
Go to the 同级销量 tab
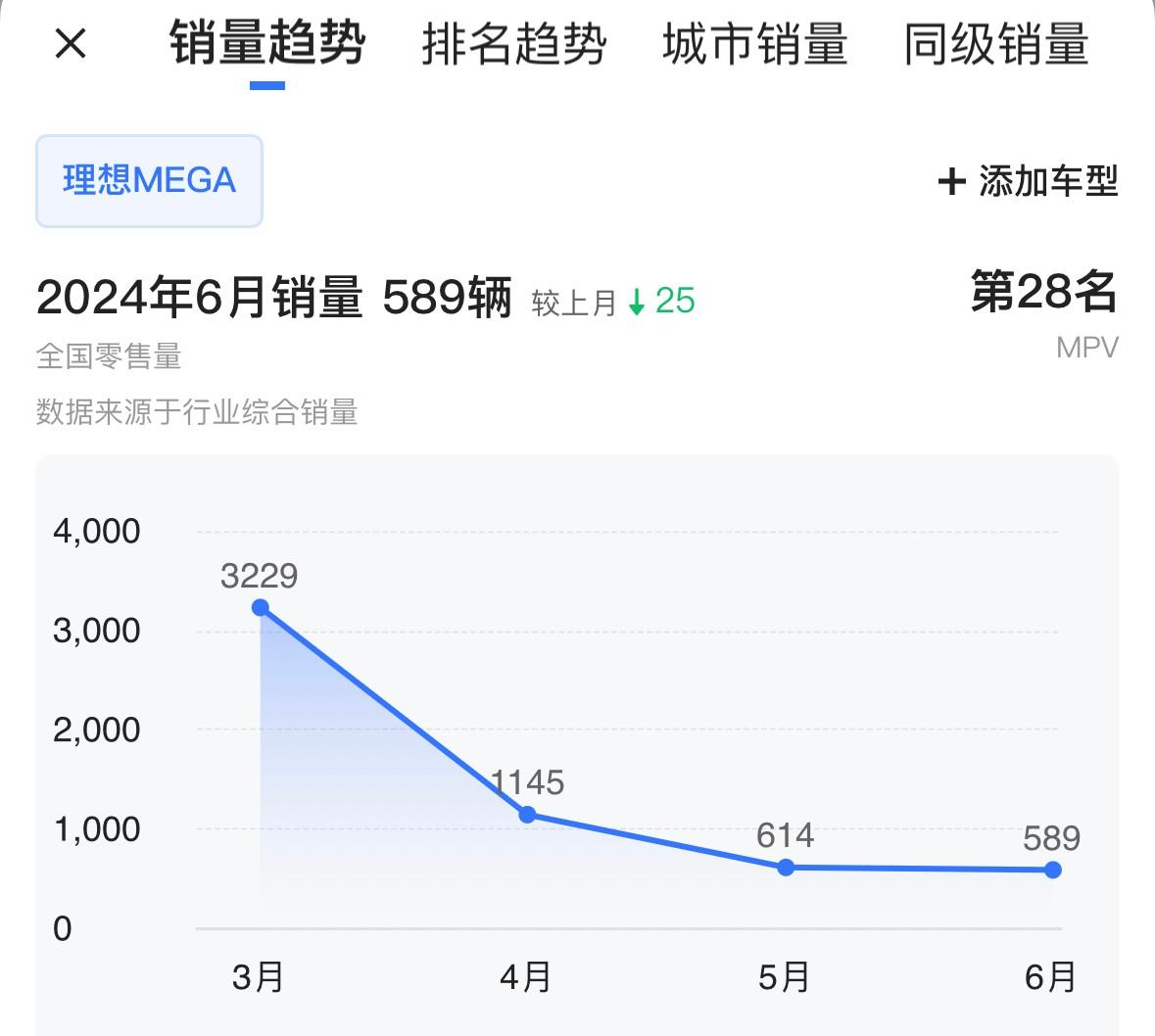click(995, 45)
